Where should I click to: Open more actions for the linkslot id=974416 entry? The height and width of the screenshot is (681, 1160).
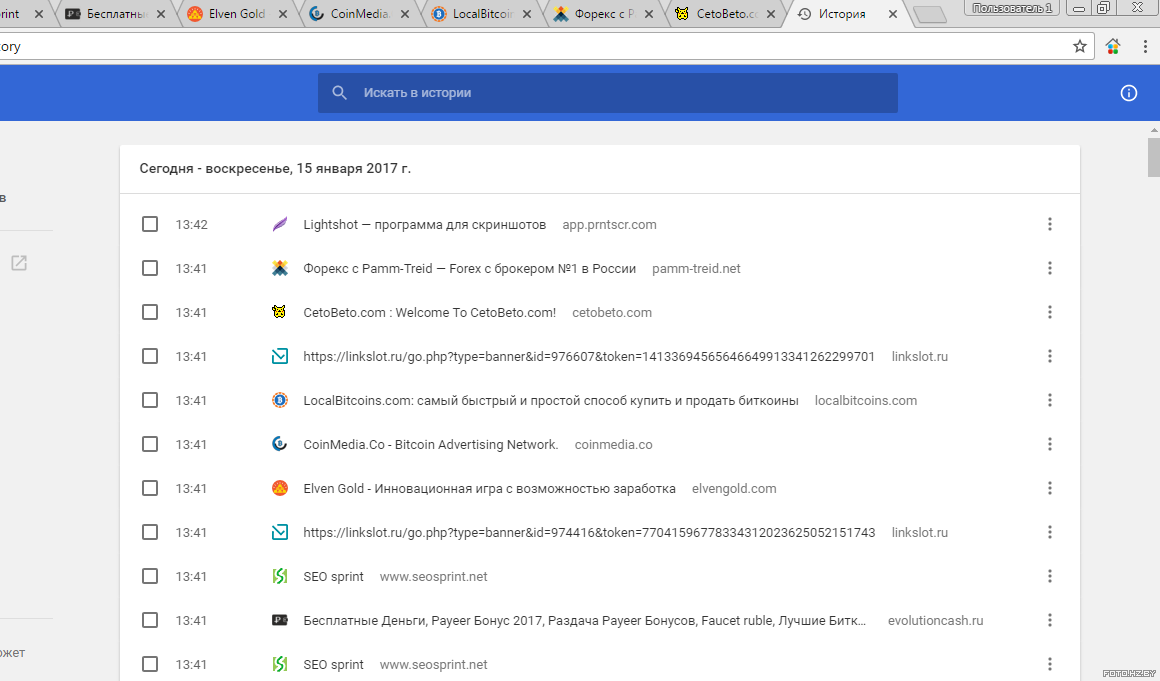pos(1049,532)
